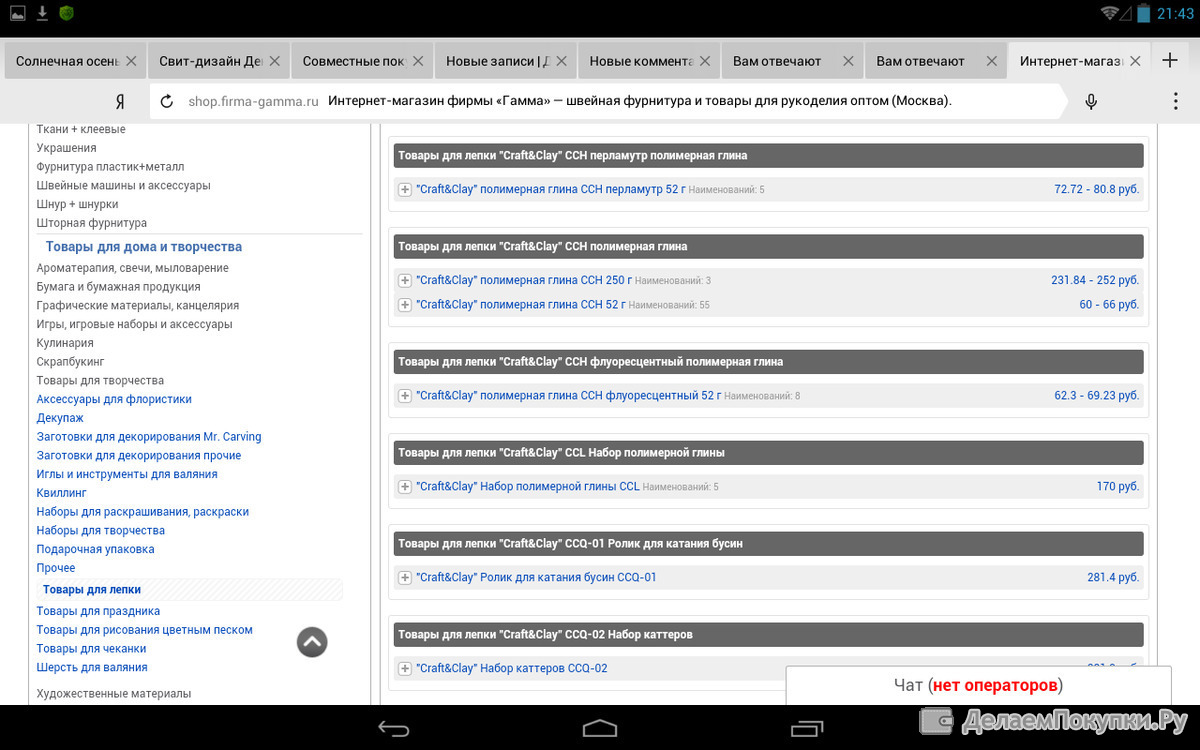Open the "Подарочная упаковка" link
The width and height of the screenshot is (1200, 750).
pyautogui.click(x=96, y=549)
